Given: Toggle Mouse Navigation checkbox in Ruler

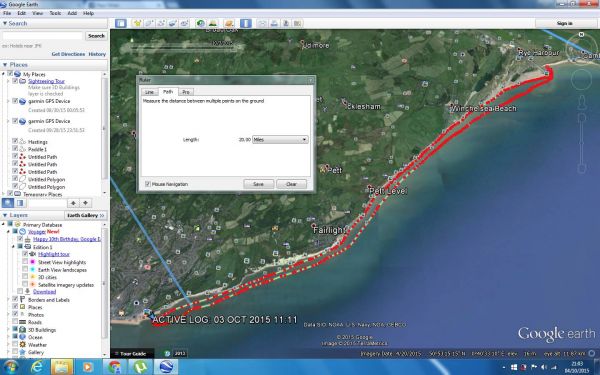Looking at the screenshot, I should 148,184.
